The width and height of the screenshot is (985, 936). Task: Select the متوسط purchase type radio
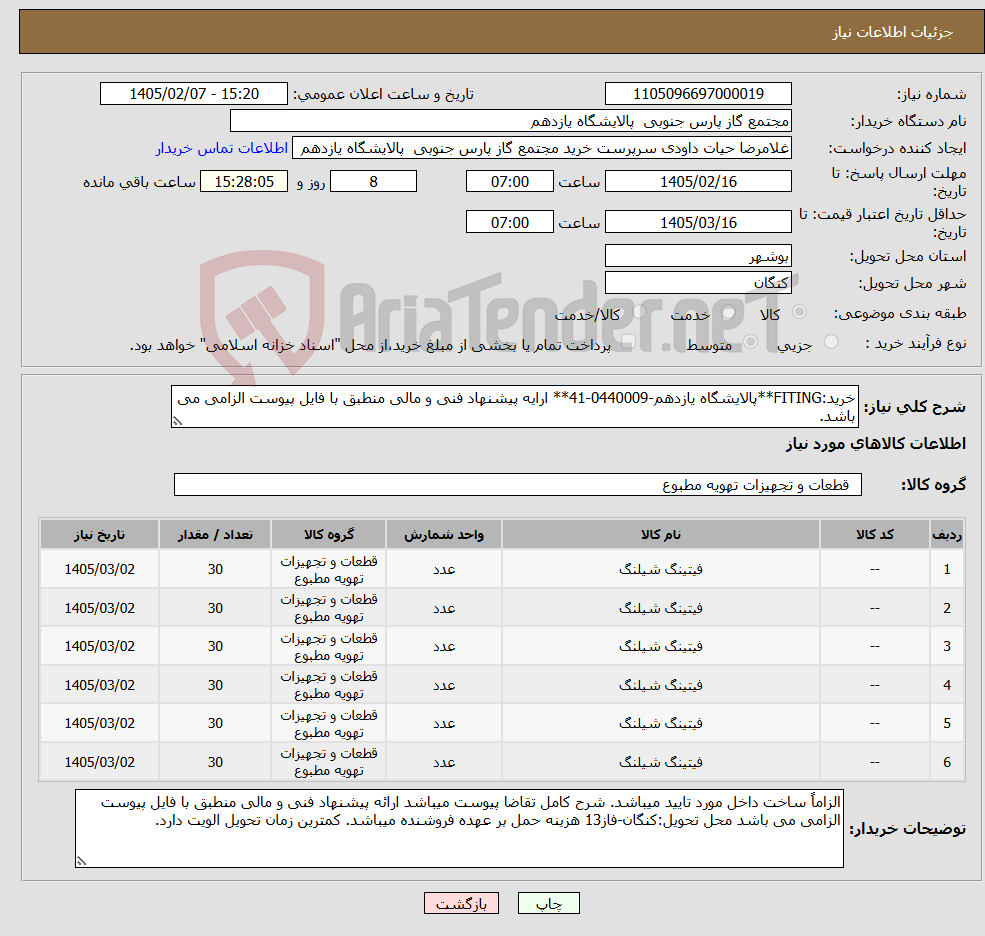click(750, 342)
